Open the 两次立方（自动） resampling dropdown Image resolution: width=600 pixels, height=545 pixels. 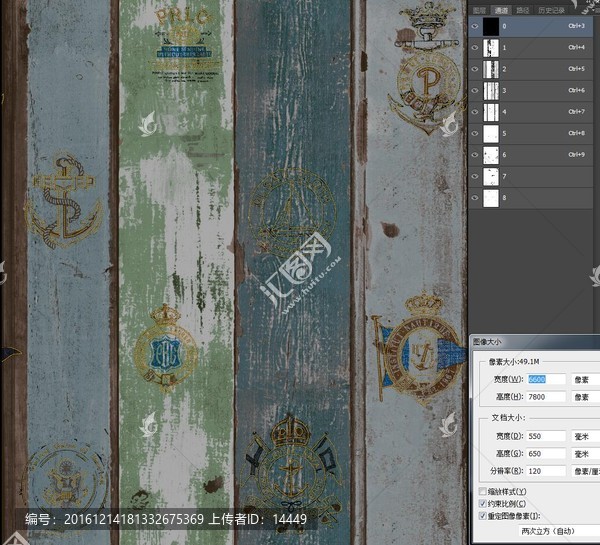(559, 531)
